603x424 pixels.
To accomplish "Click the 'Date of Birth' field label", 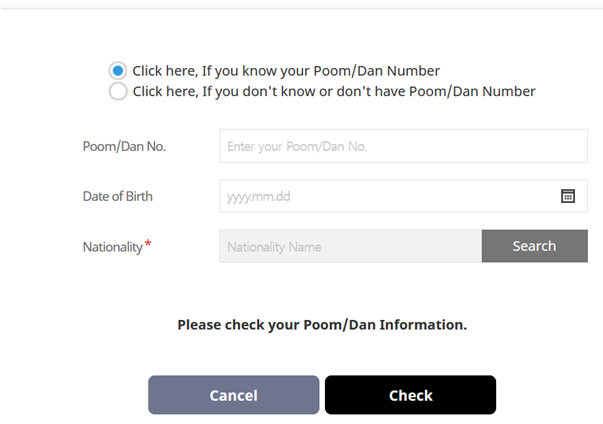I will tap(118, 196).
